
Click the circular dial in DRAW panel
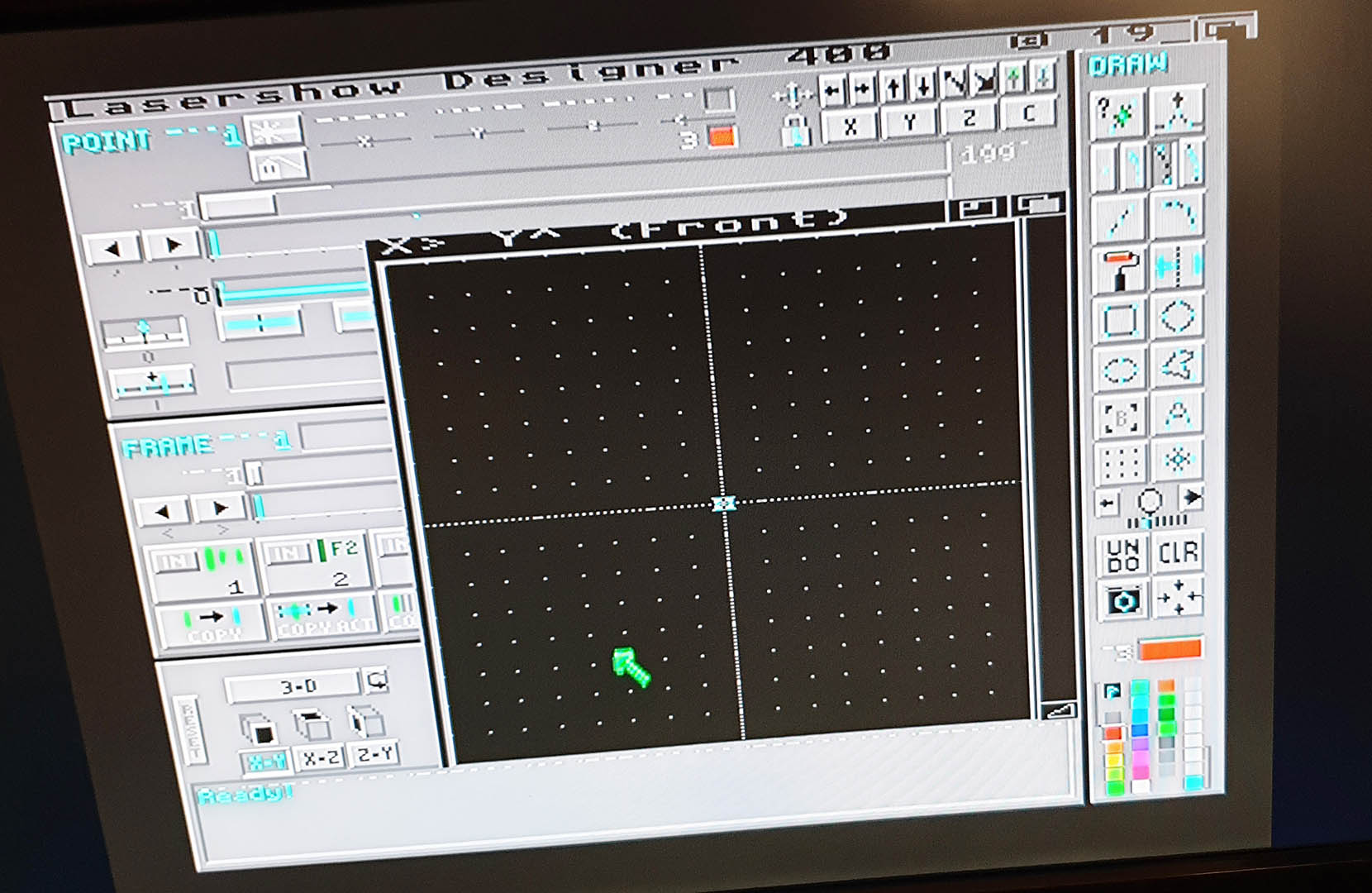click(1150, 499)
